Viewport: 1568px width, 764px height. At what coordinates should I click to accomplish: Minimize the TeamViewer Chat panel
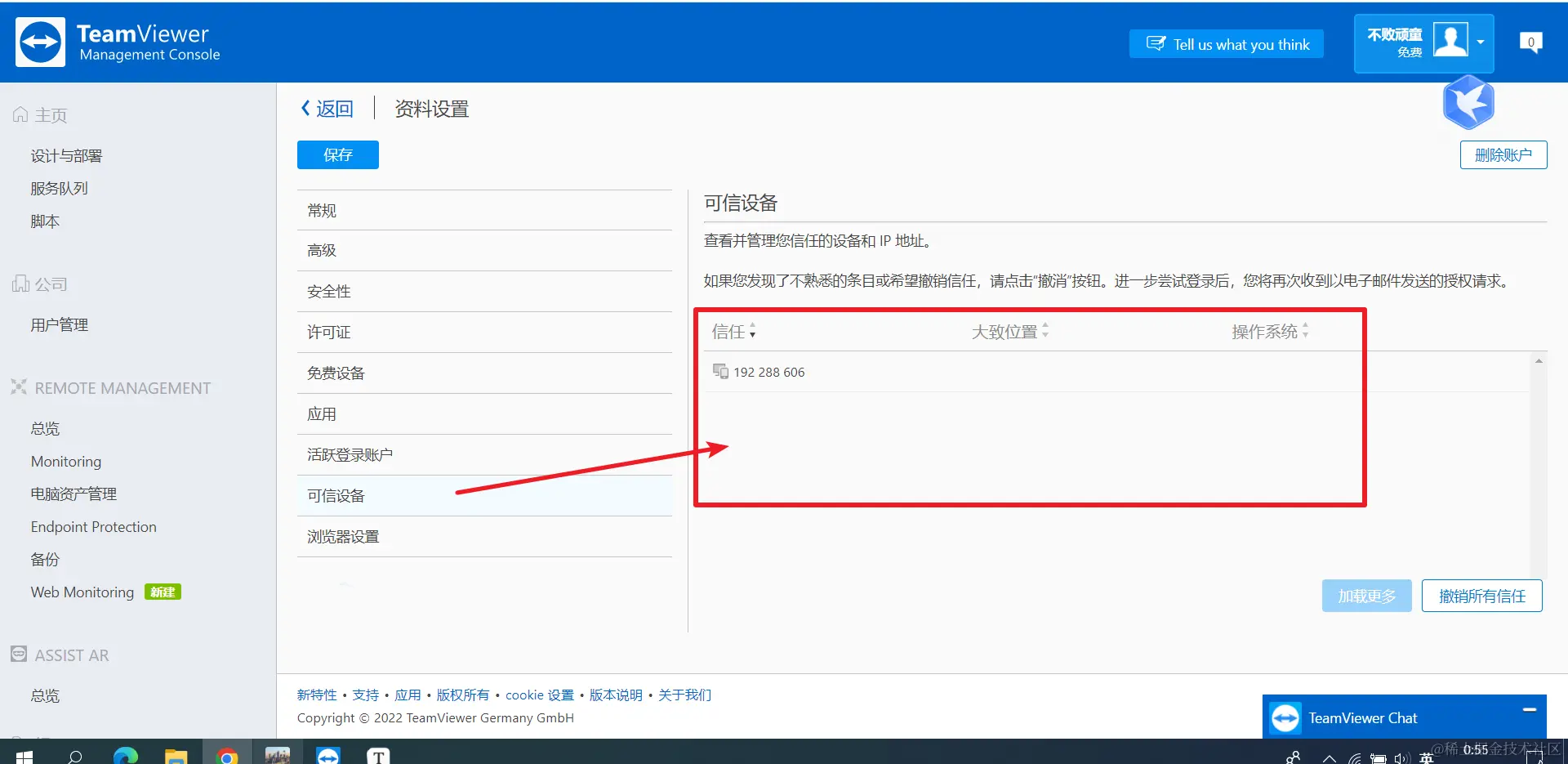[x=1530, y=709]
